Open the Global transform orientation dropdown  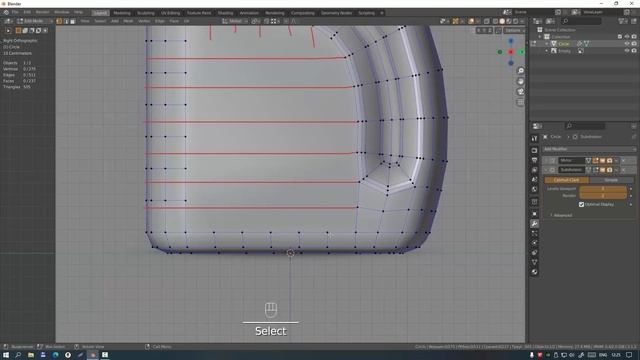pyautogui.click(x=236, y=21)
